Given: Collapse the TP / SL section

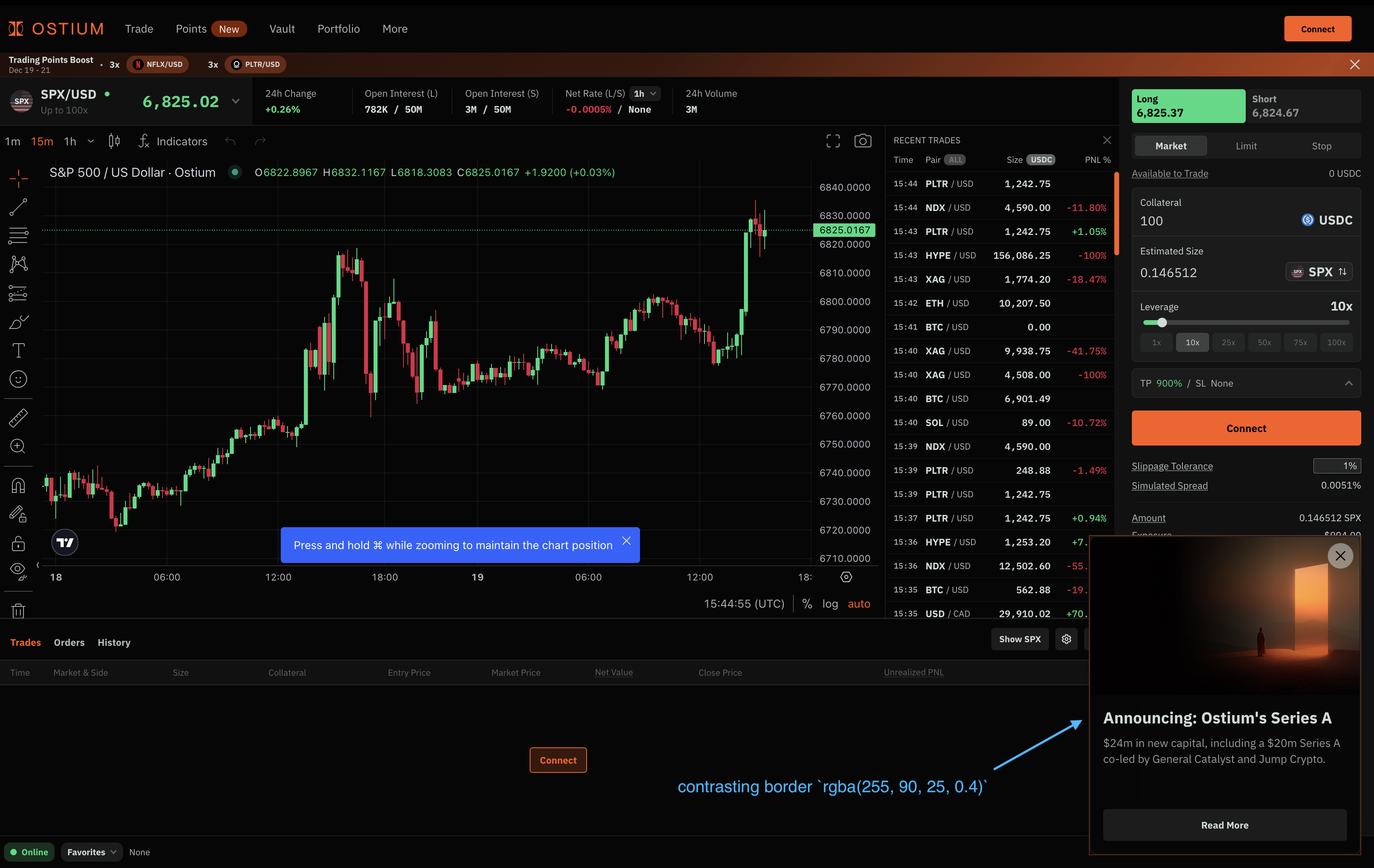Looking at the screenshot, I should coord(1349,383).
